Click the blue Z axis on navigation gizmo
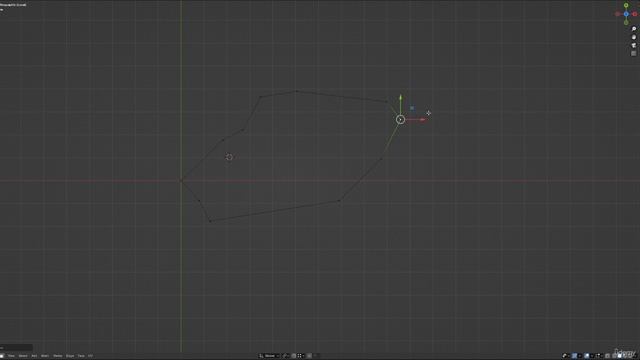The height and width of the screenshot is (360, 640). pos(626,14)
